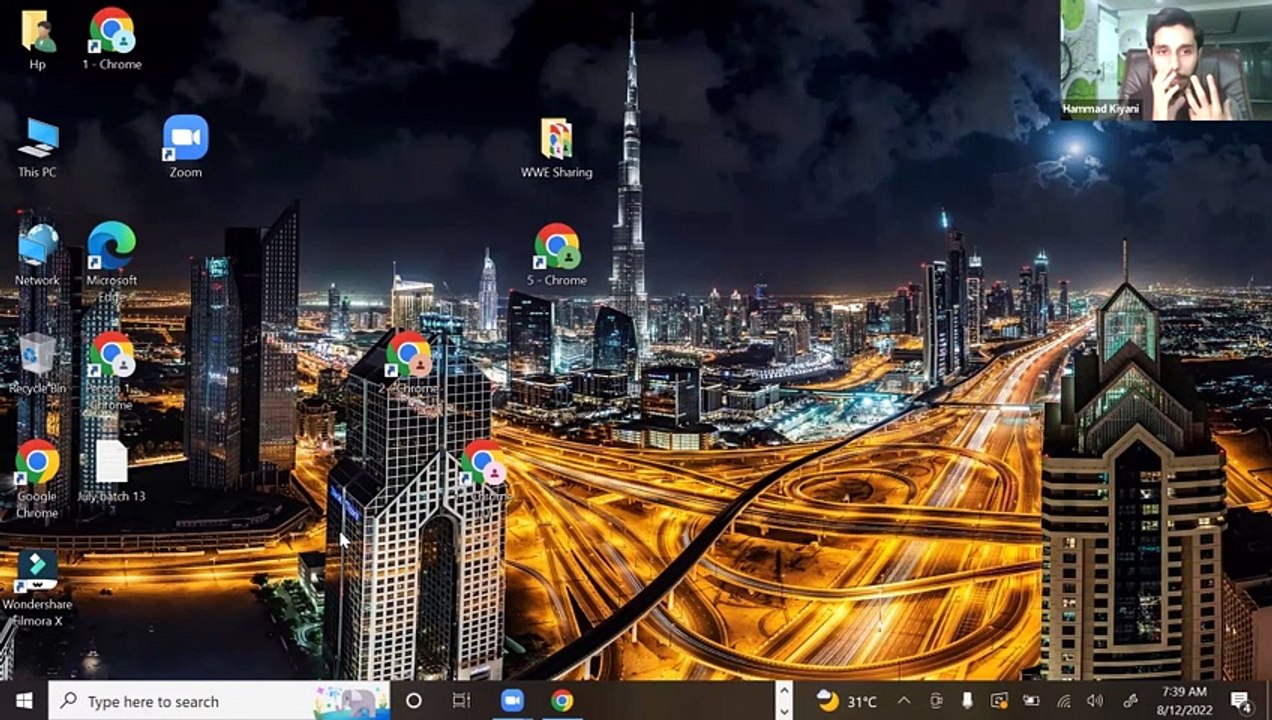Viewport: 1272px width, 720px height.
Task: Open the Wi-Fi network flyout
Action: [1063, 701]
